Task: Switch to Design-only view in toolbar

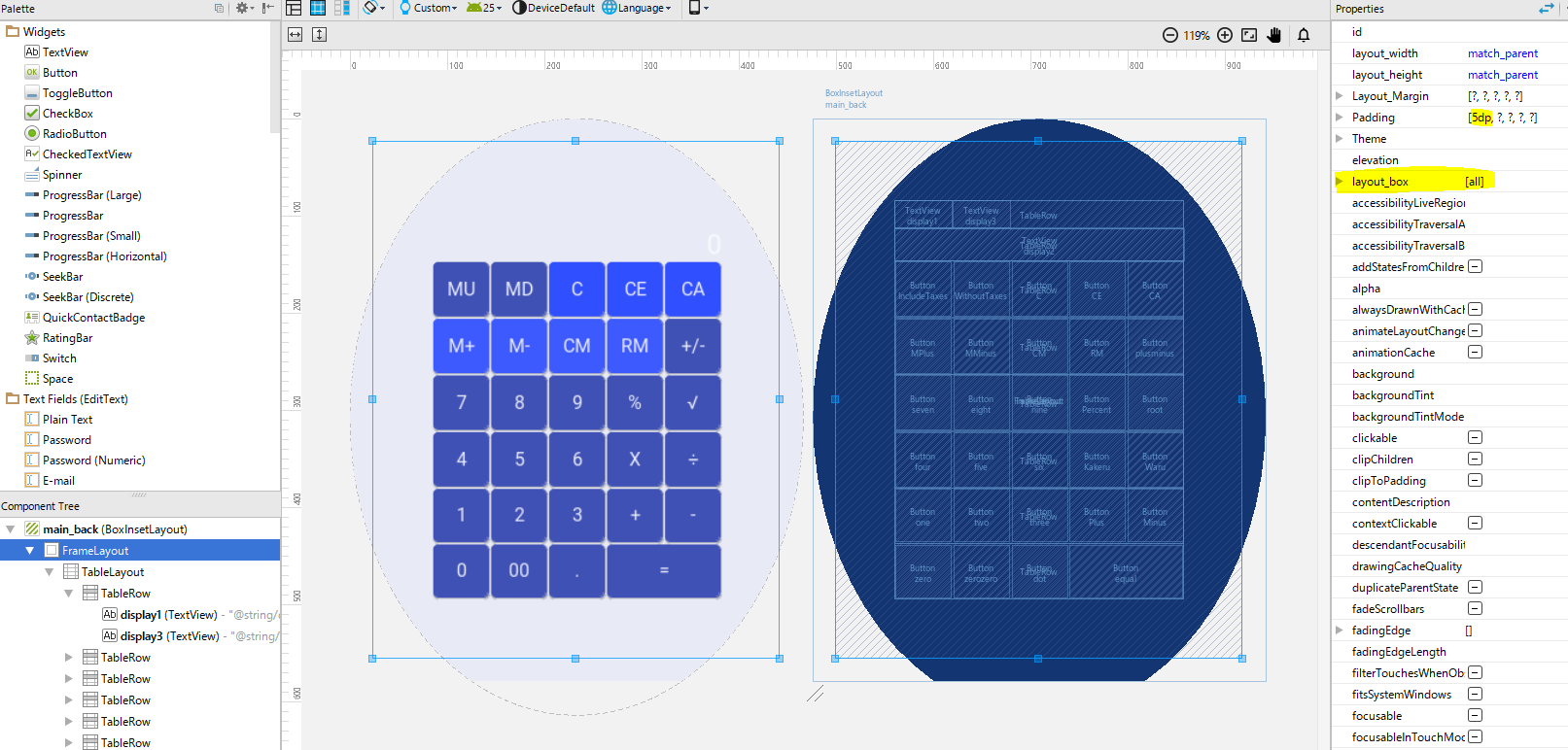Action: (x=294, y=8)
